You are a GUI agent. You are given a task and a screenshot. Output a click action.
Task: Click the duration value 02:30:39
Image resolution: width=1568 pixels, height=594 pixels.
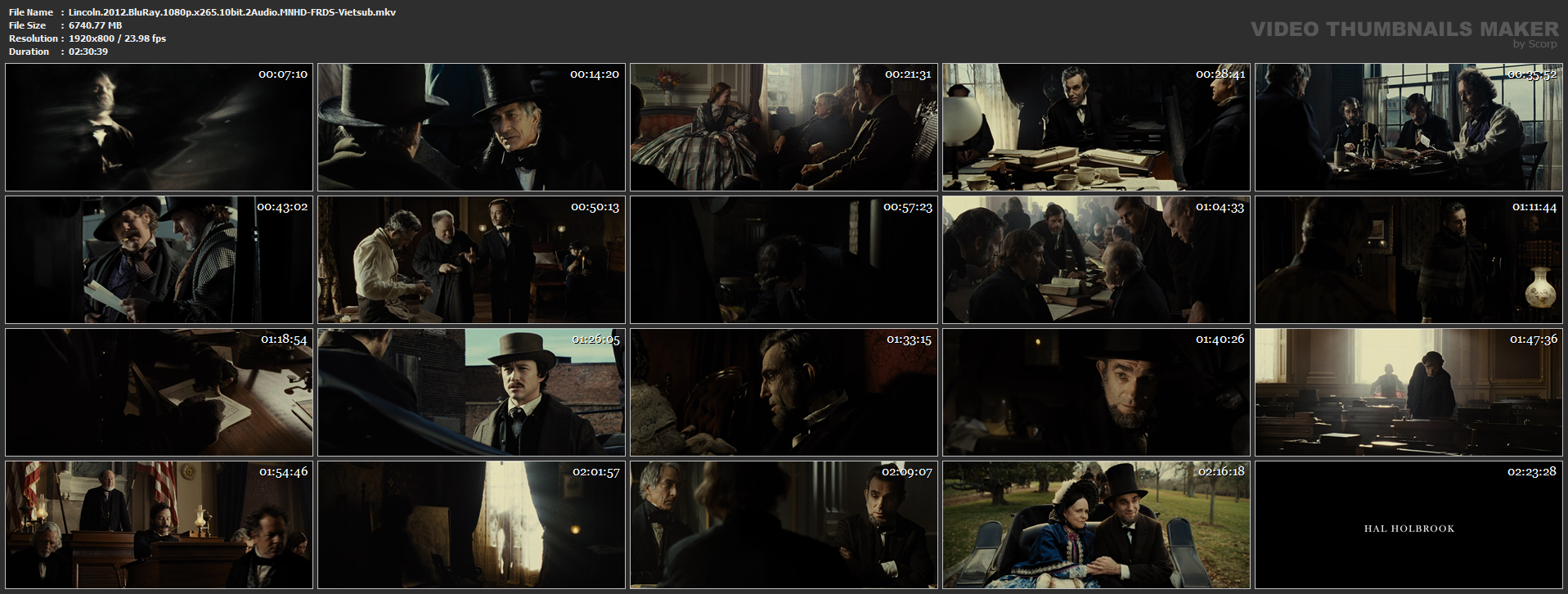click(88, 52)
